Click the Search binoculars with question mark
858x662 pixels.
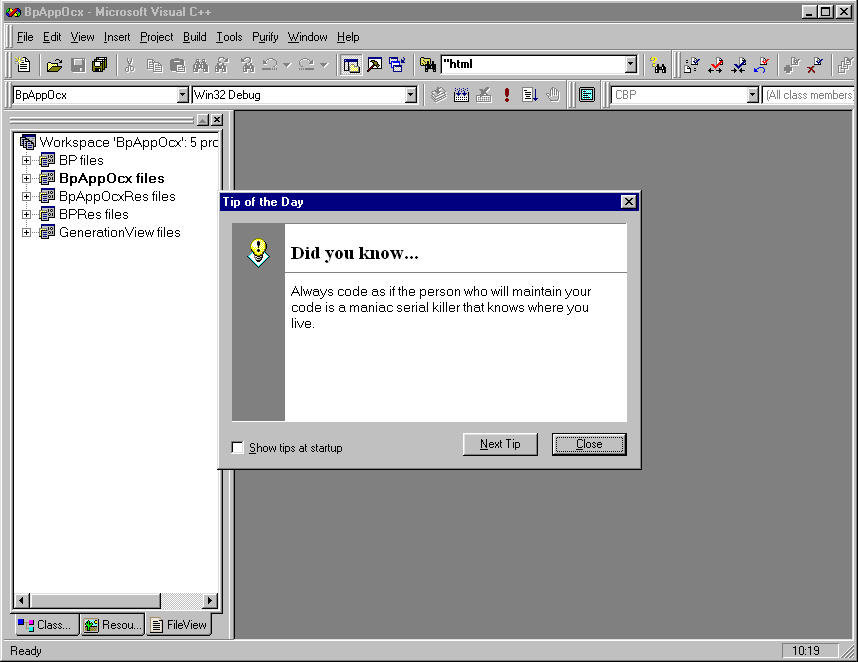pos(658,65)
